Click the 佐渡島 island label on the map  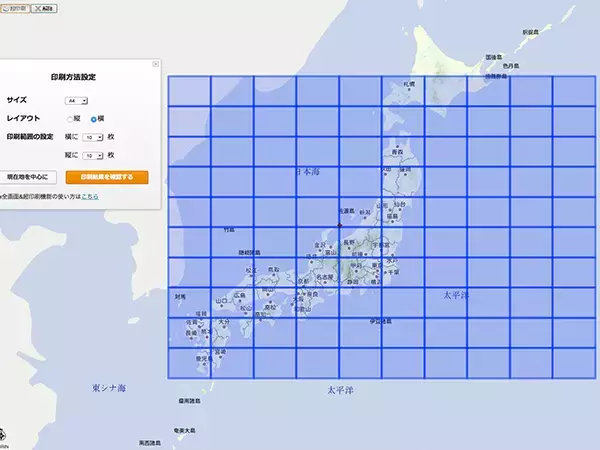click(x=346, y=211)
